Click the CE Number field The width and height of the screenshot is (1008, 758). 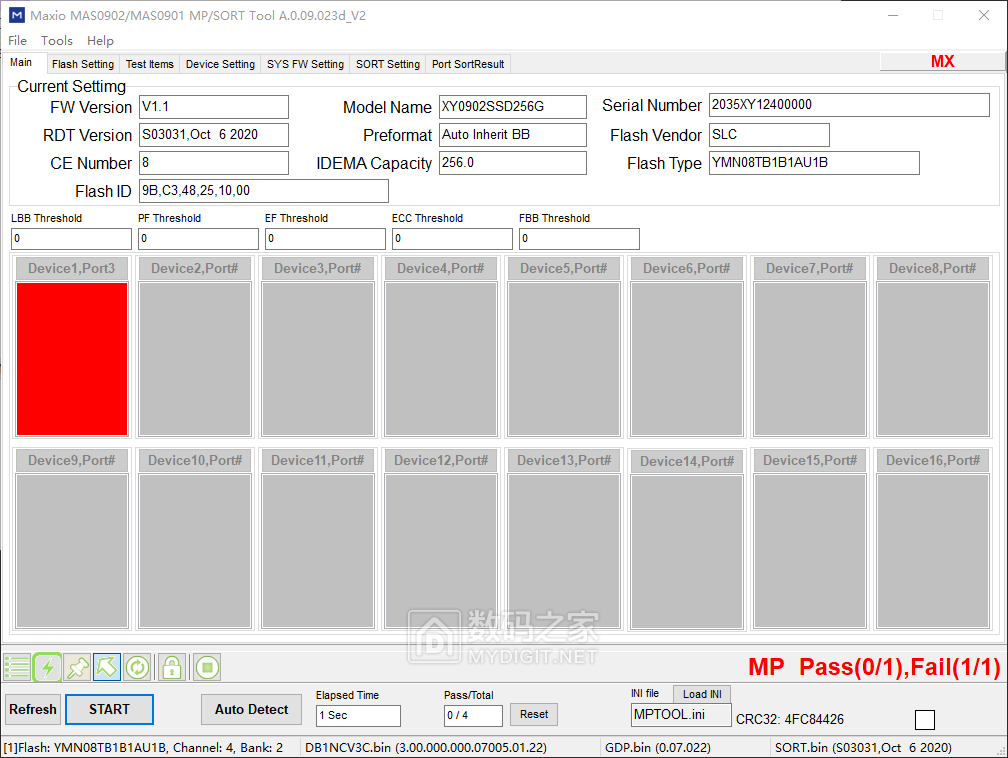[214, 163]
